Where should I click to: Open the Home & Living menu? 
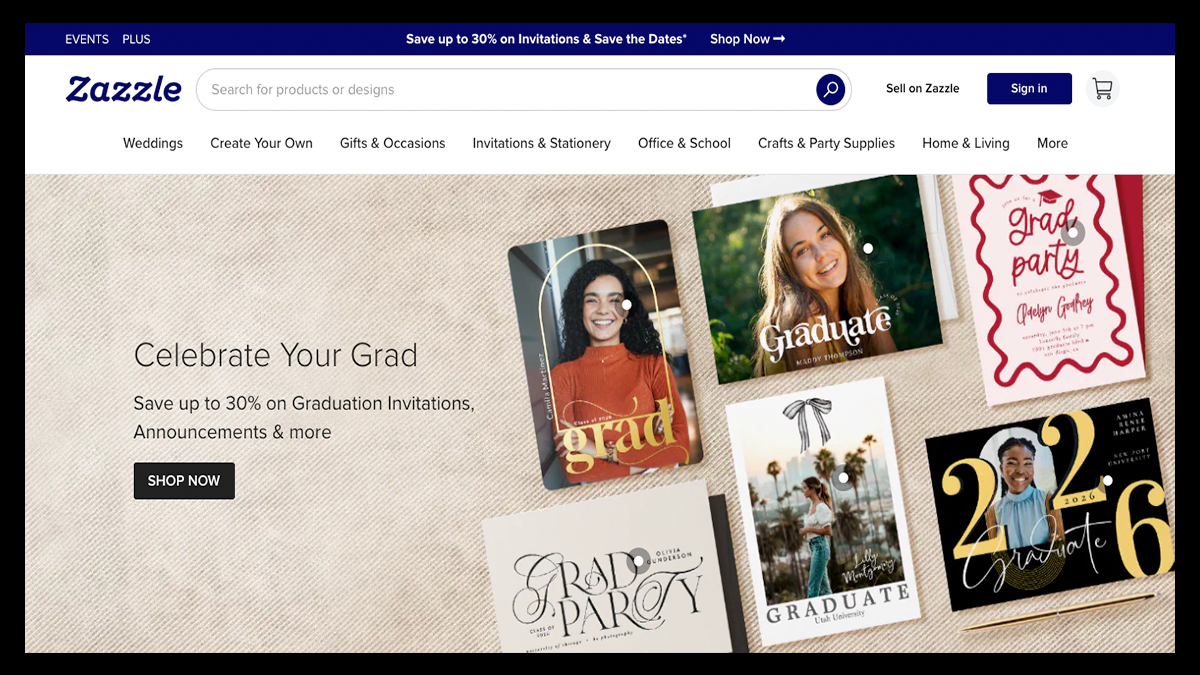pos(965,143)
